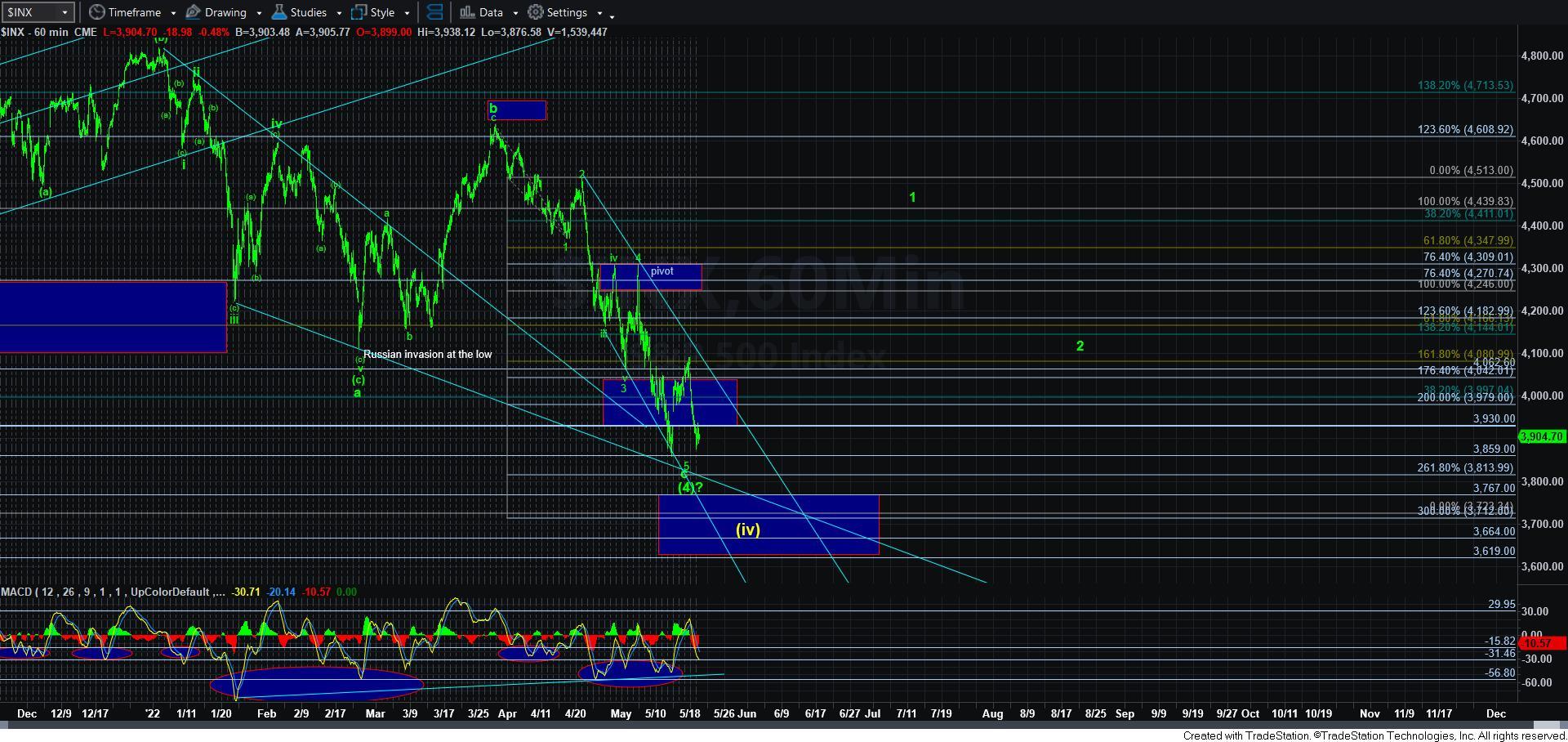This screenshot has height=742, width=1568.
Task: Click the 'Aug' date axis label
Action: (992, 713)
